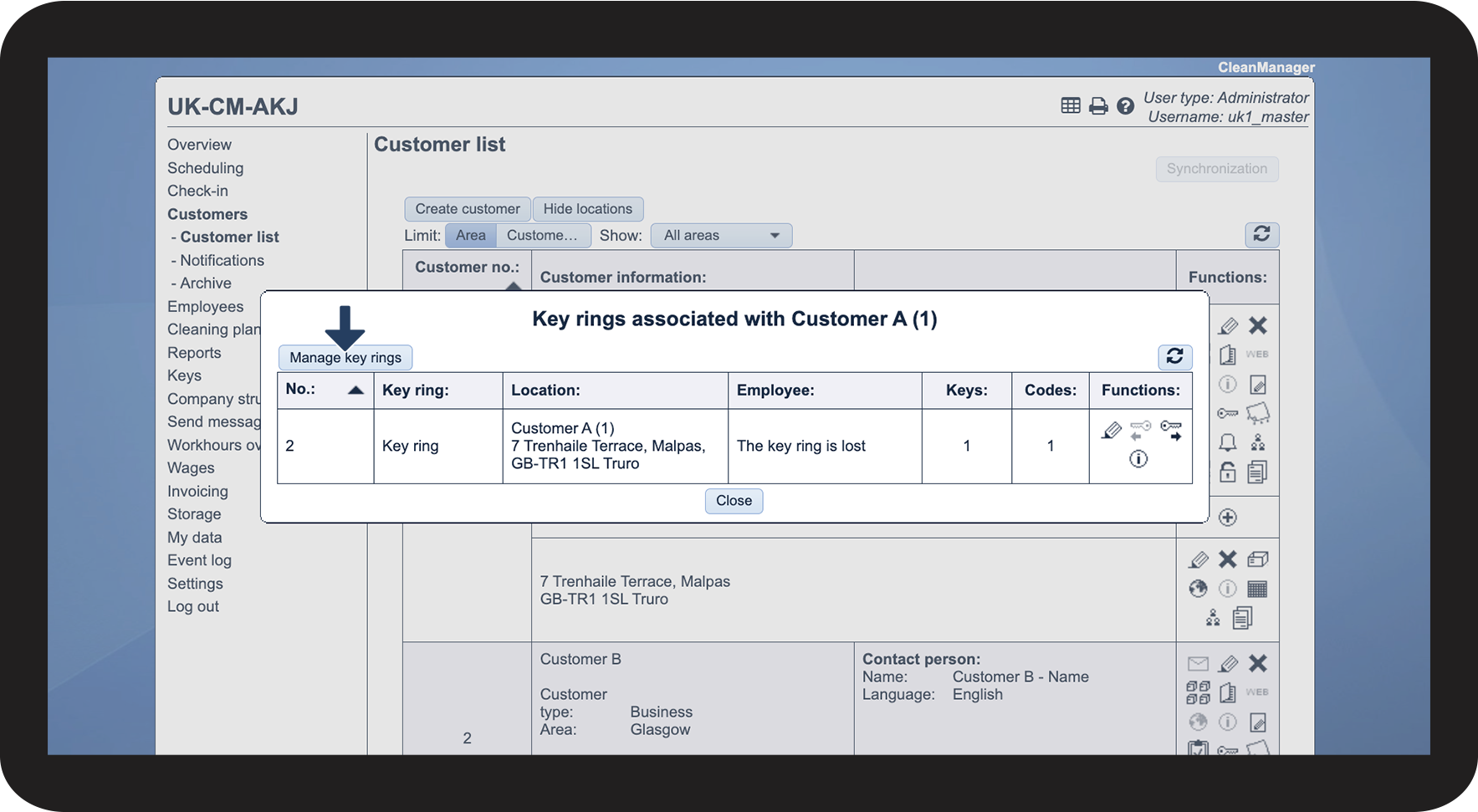This screenshot has height=812, width=1478.
Task: Select the Area limit toggle
Action: pyautogui.click(x=471, y=236)
